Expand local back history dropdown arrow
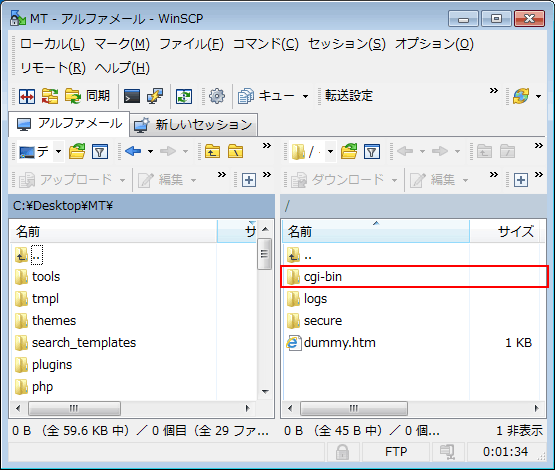 (150, 152)
